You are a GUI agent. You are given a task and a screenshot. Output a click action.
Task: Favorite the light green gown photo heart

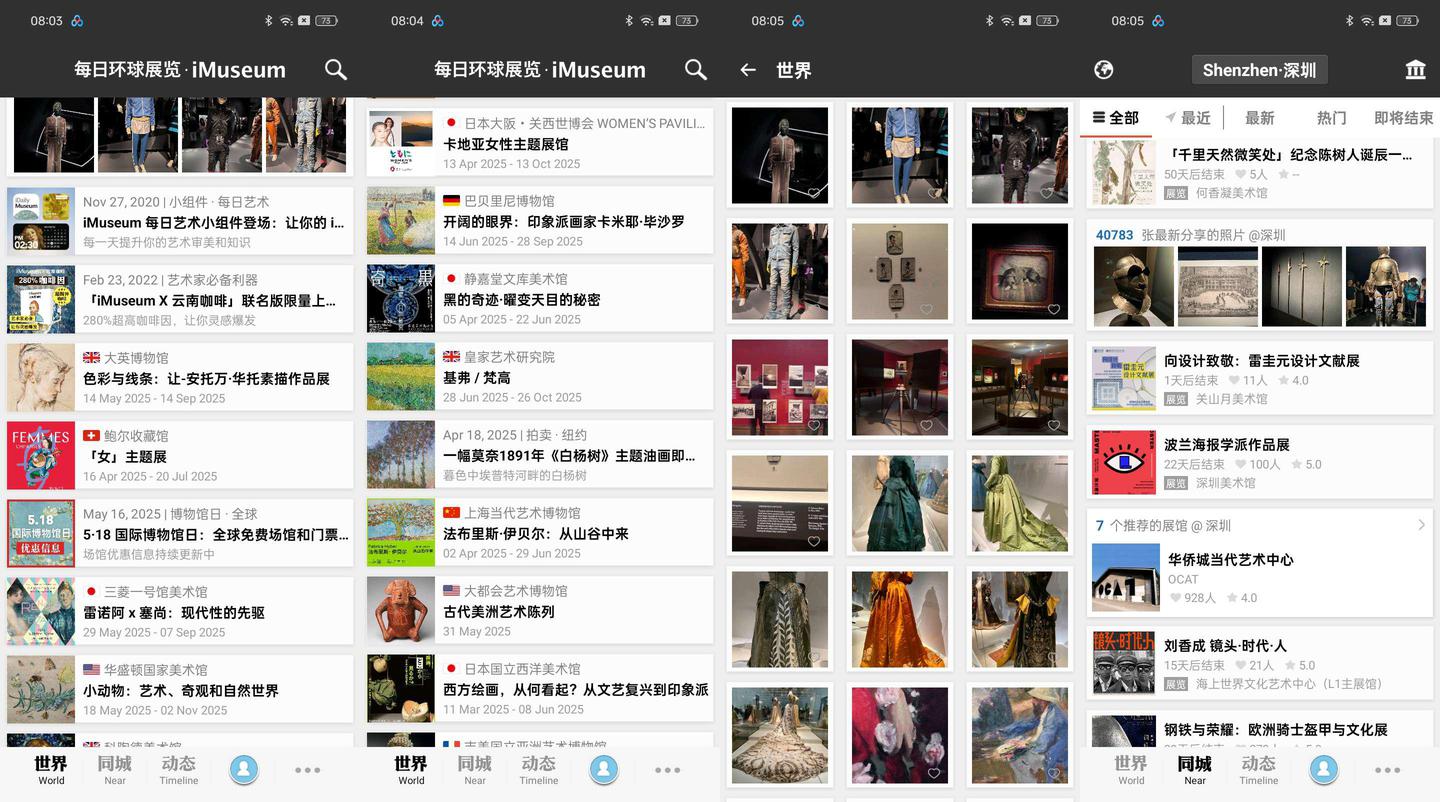(1053, 542)
